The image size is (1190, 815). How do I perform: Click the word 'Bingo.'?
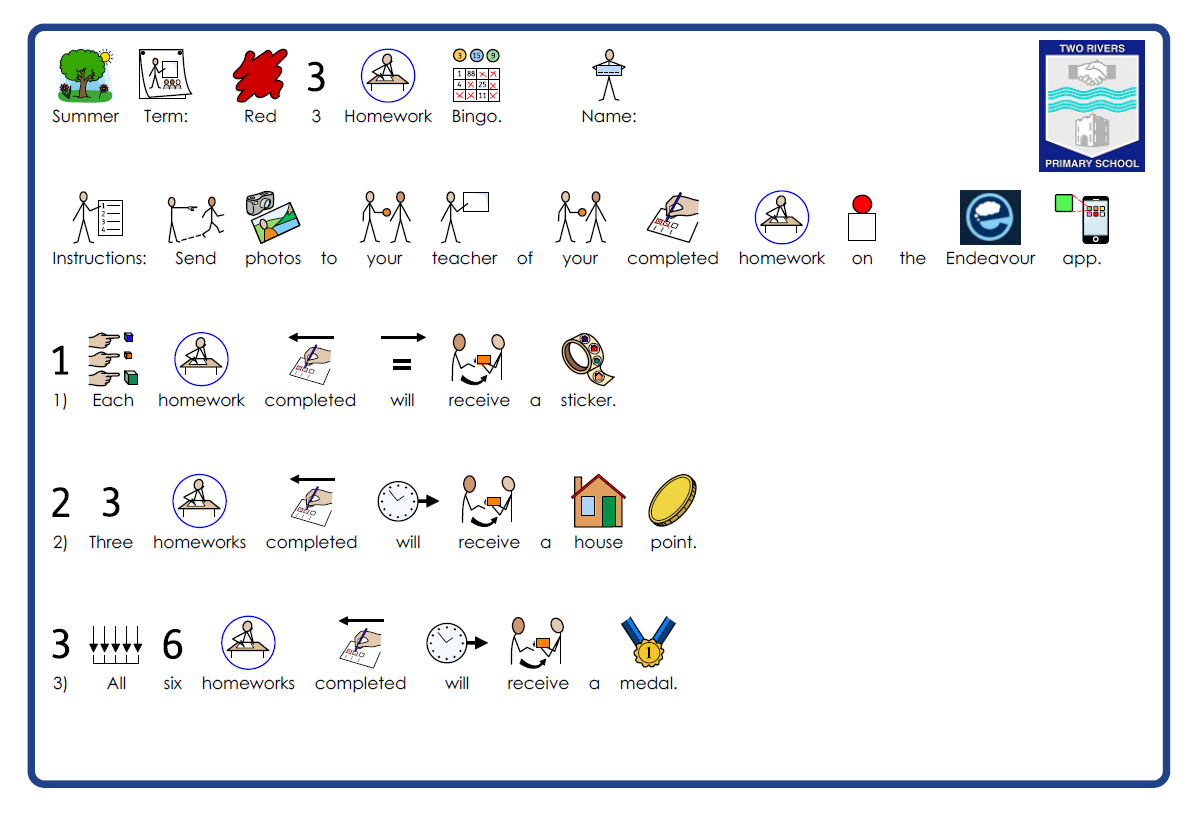click(x=477, y=117)
